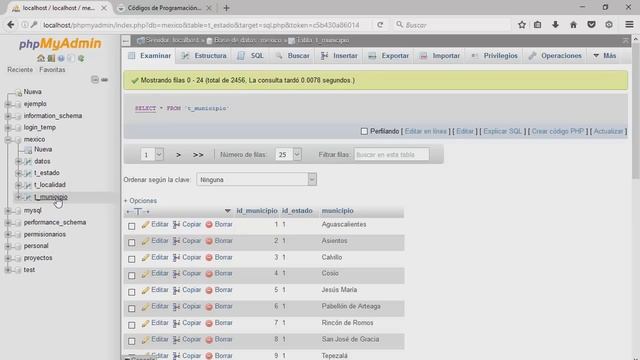Expand the mysql database node

coord(8,211)
